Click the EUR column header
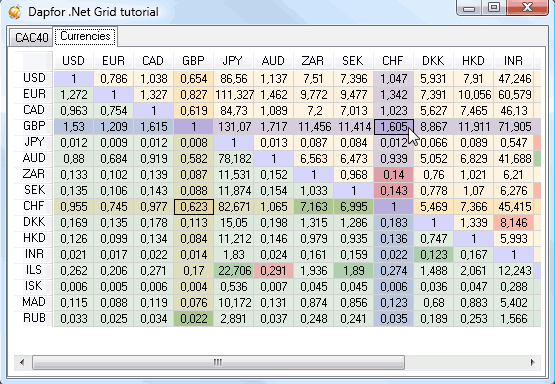 [113, 61]
